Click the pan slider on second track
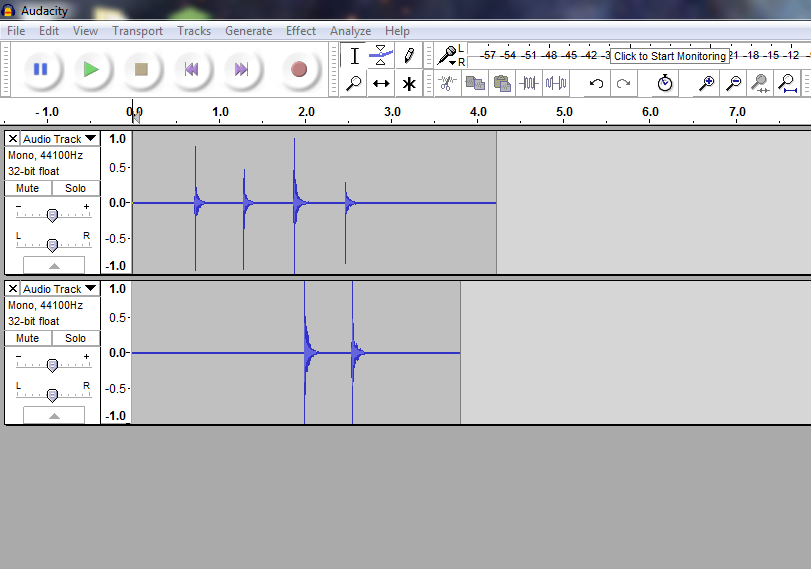811x569 pixels. tap(52, 395)
